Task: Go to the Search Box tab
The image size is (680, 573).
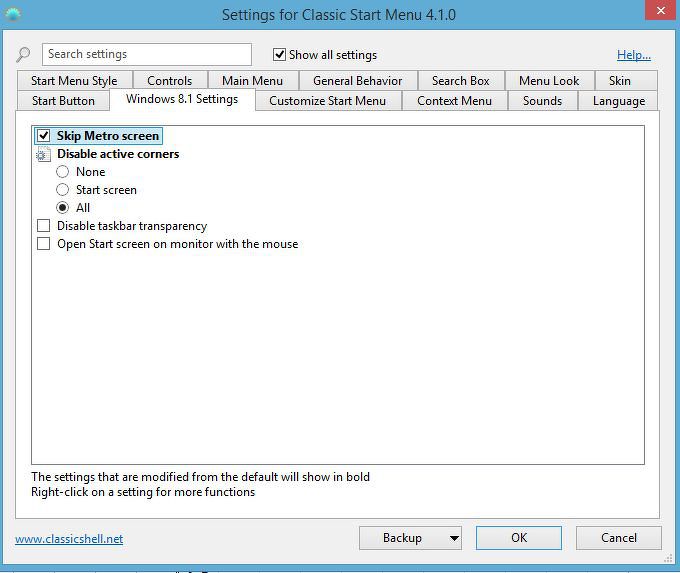Action: (x=461, y=81)
